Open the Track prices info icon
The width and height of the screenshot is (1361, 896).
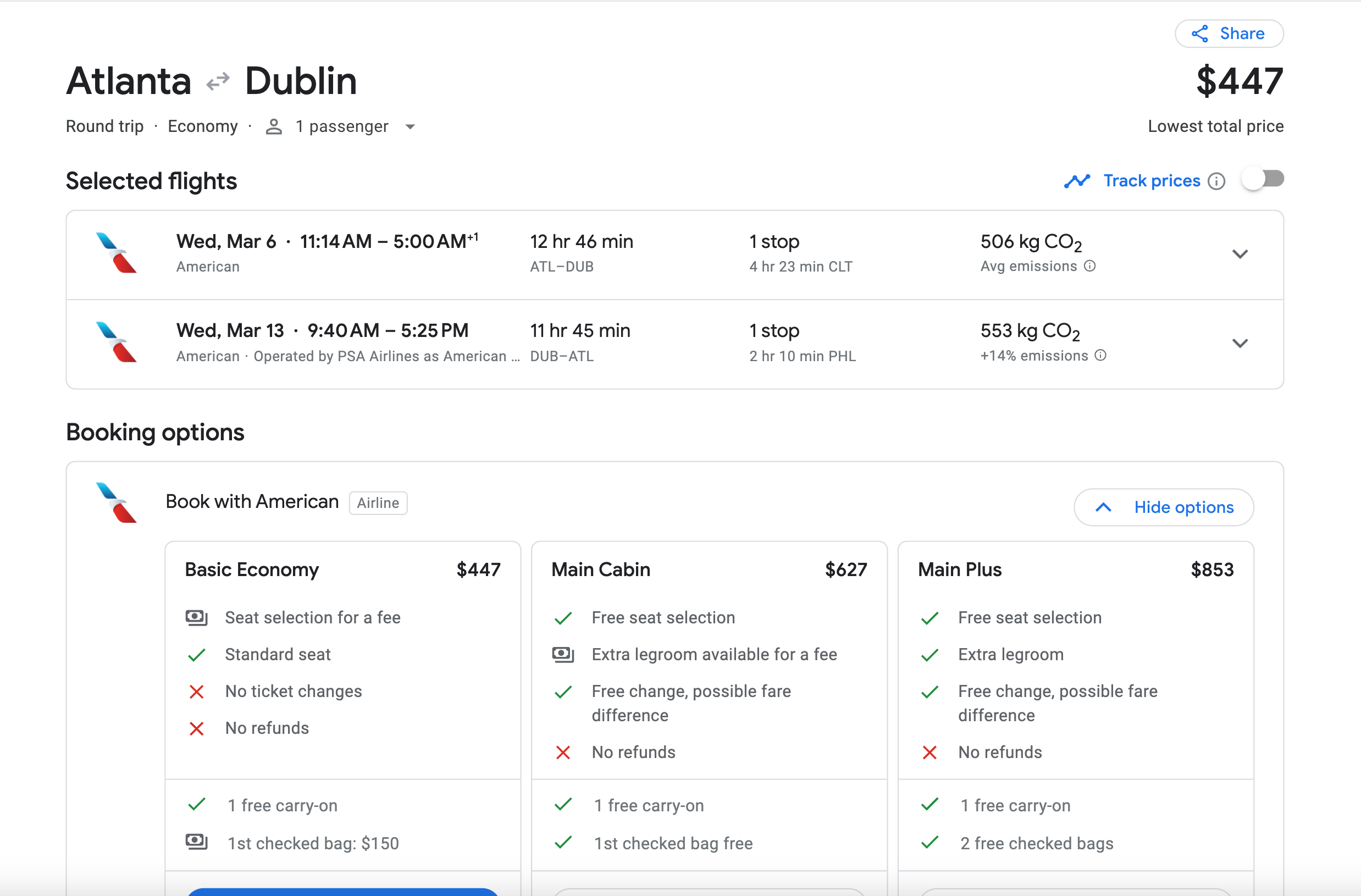pyautogui.click(x=1216, y=181)
